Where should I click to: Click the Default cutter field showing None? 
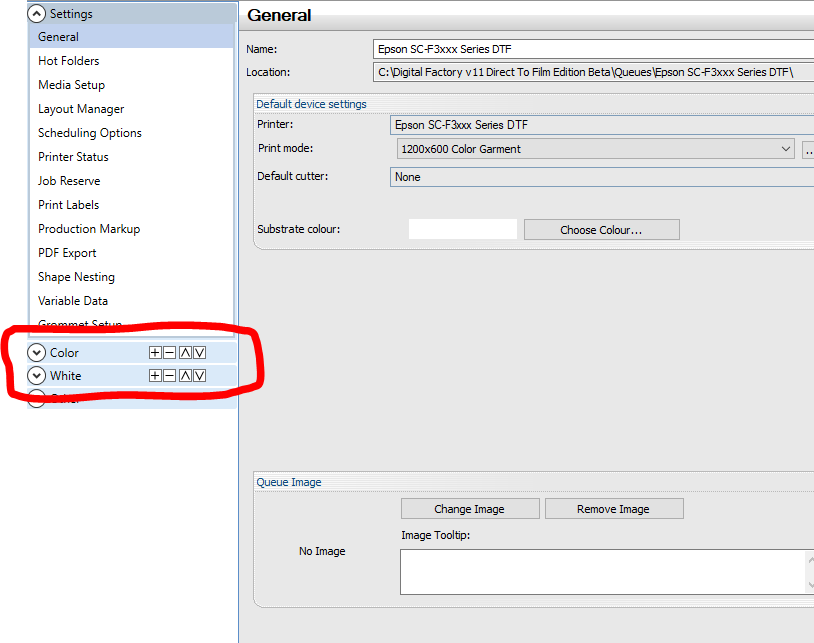602,177
